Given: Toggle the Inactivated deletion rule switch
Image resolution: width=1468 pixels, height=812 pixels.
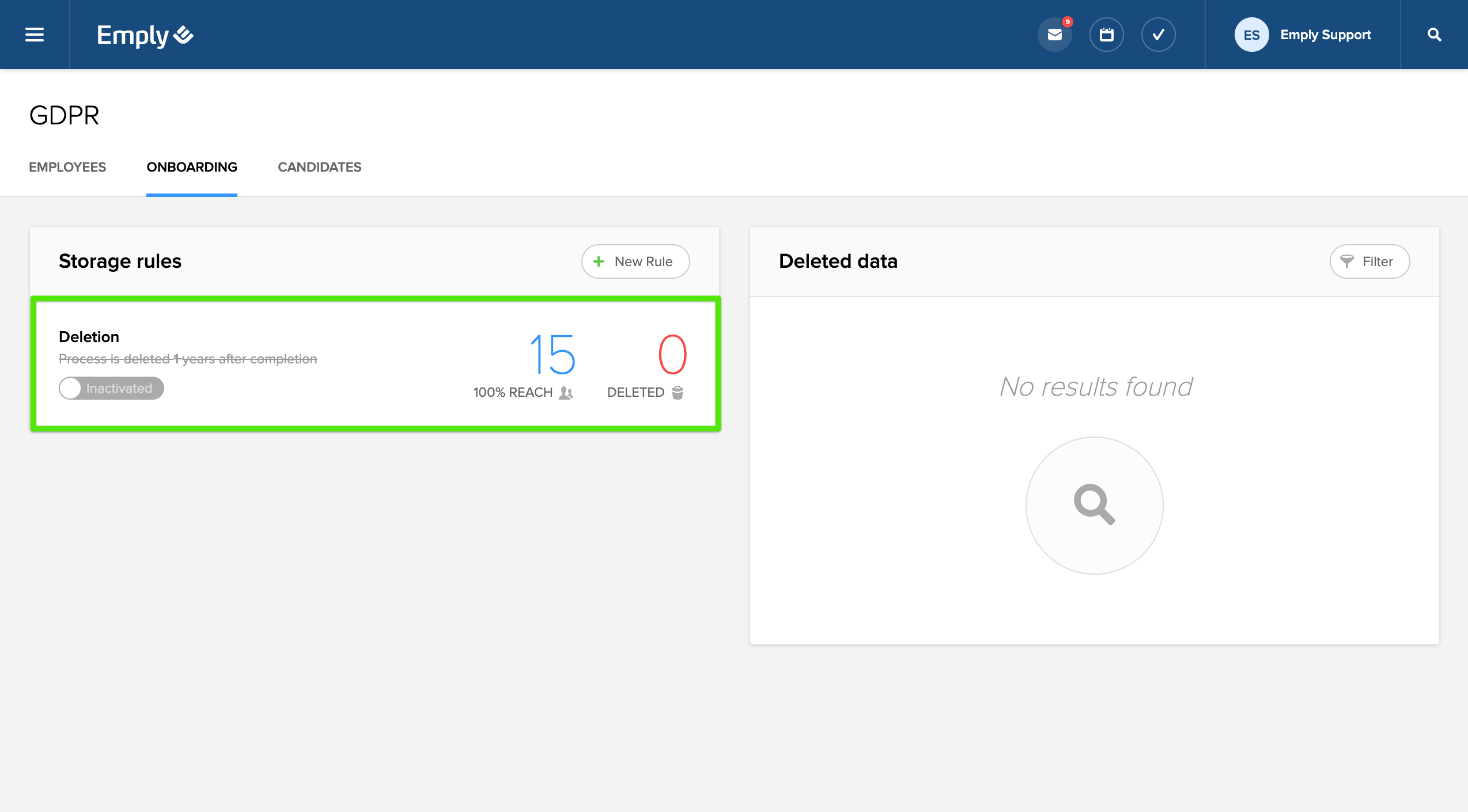Looking at the screenshot, I should click(111, 388).
